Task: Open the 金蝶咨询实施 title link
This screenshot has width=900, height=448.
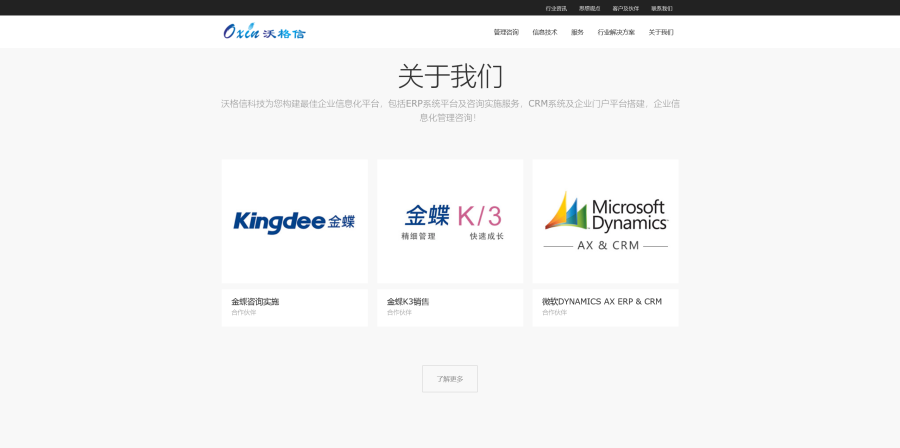Action: click(255, 301)
